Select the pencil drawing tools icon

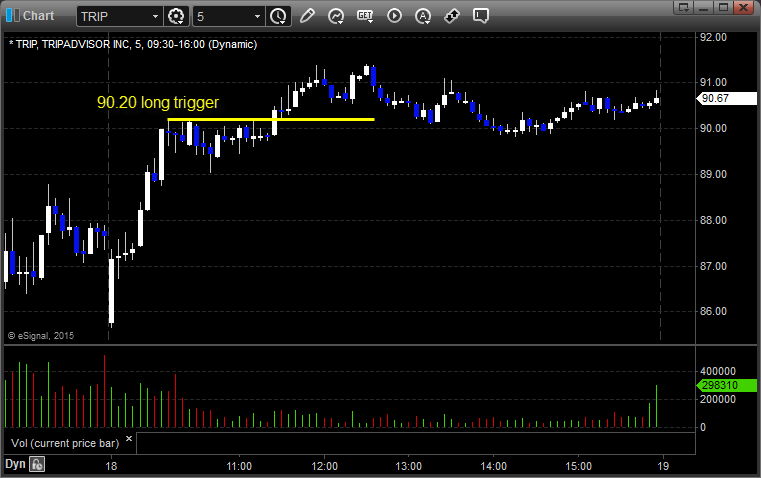click(307, 16)
